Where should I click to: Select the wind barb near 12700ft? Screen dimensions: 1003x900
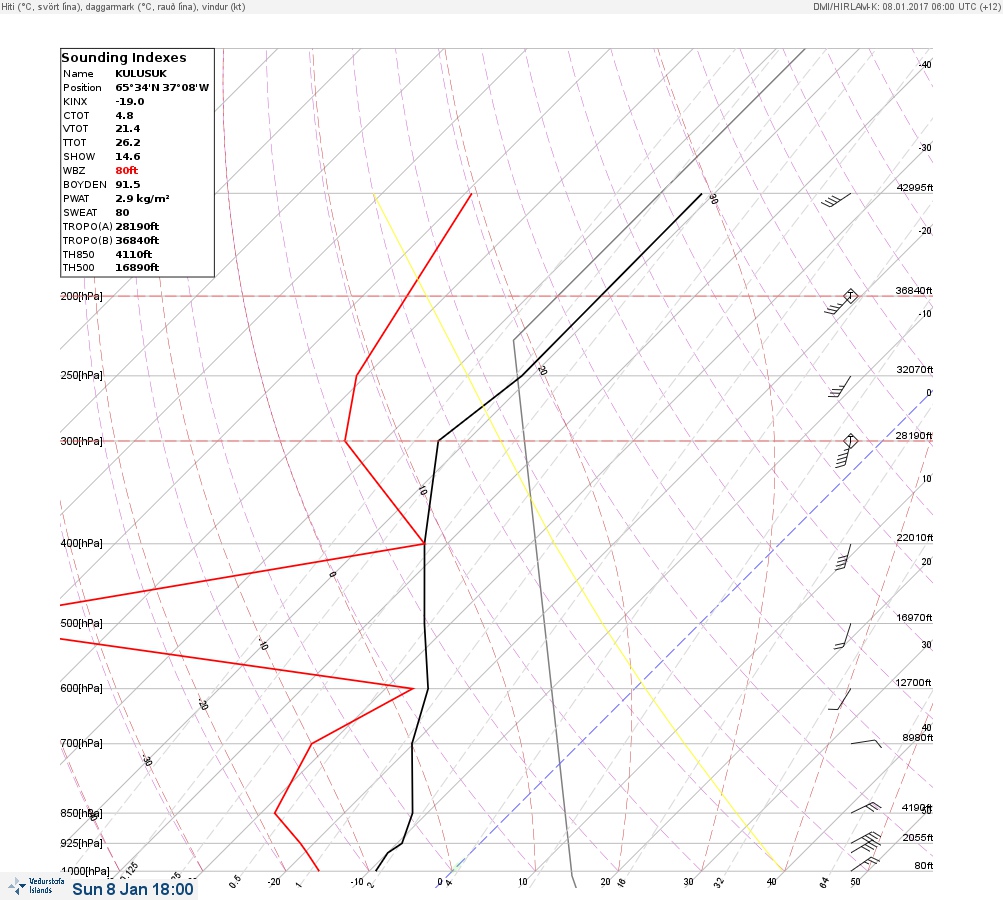pyautogui.click(x=840, y=699)
